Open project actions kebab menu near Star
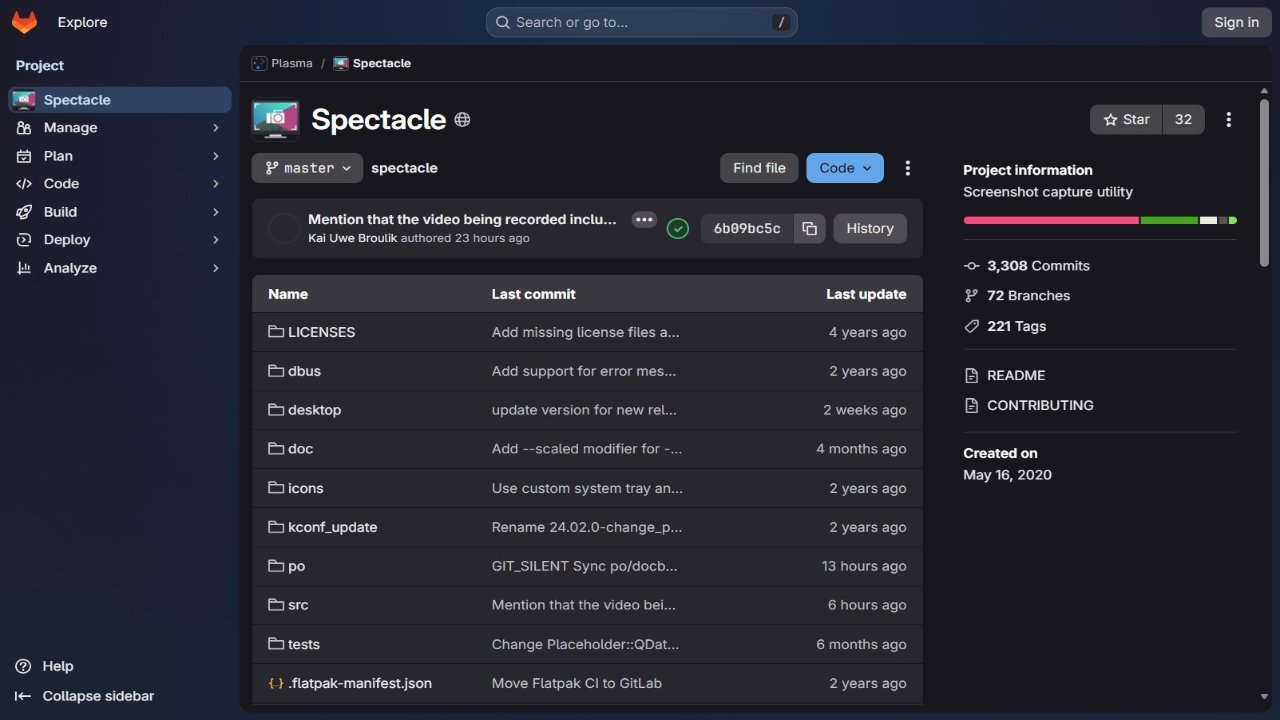The image size is (1280, 720). pos(1229,120)
